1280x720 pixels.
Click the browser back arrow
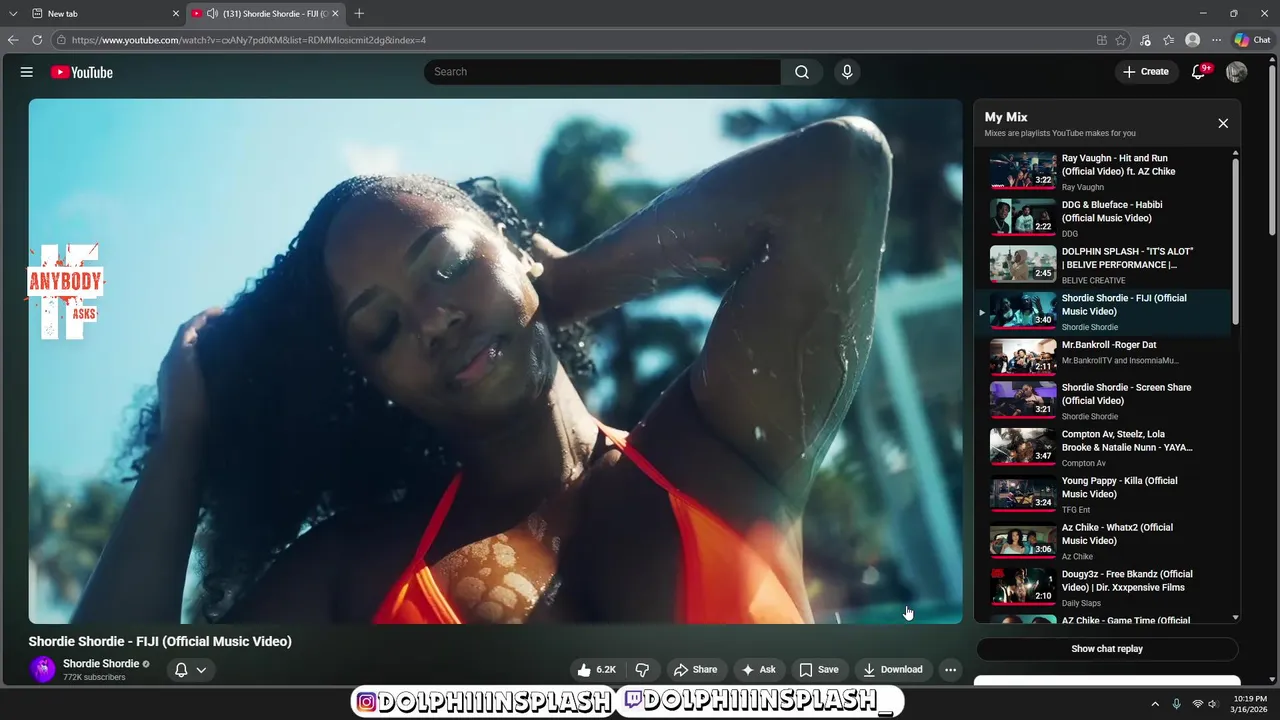[13, 40]
